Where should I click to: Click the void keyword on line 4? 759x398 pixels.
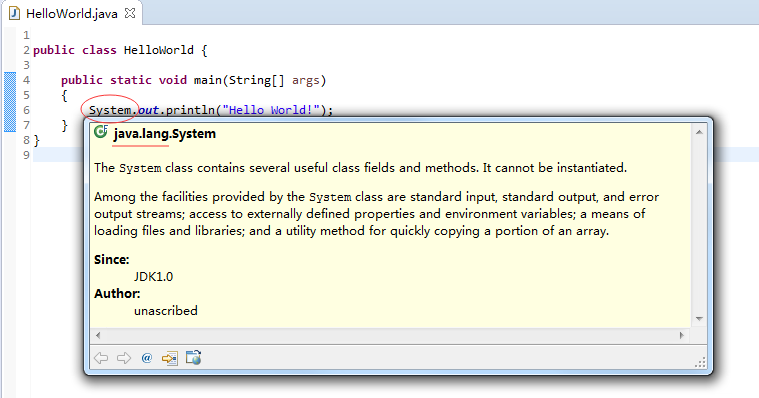(x=173, y=80)
